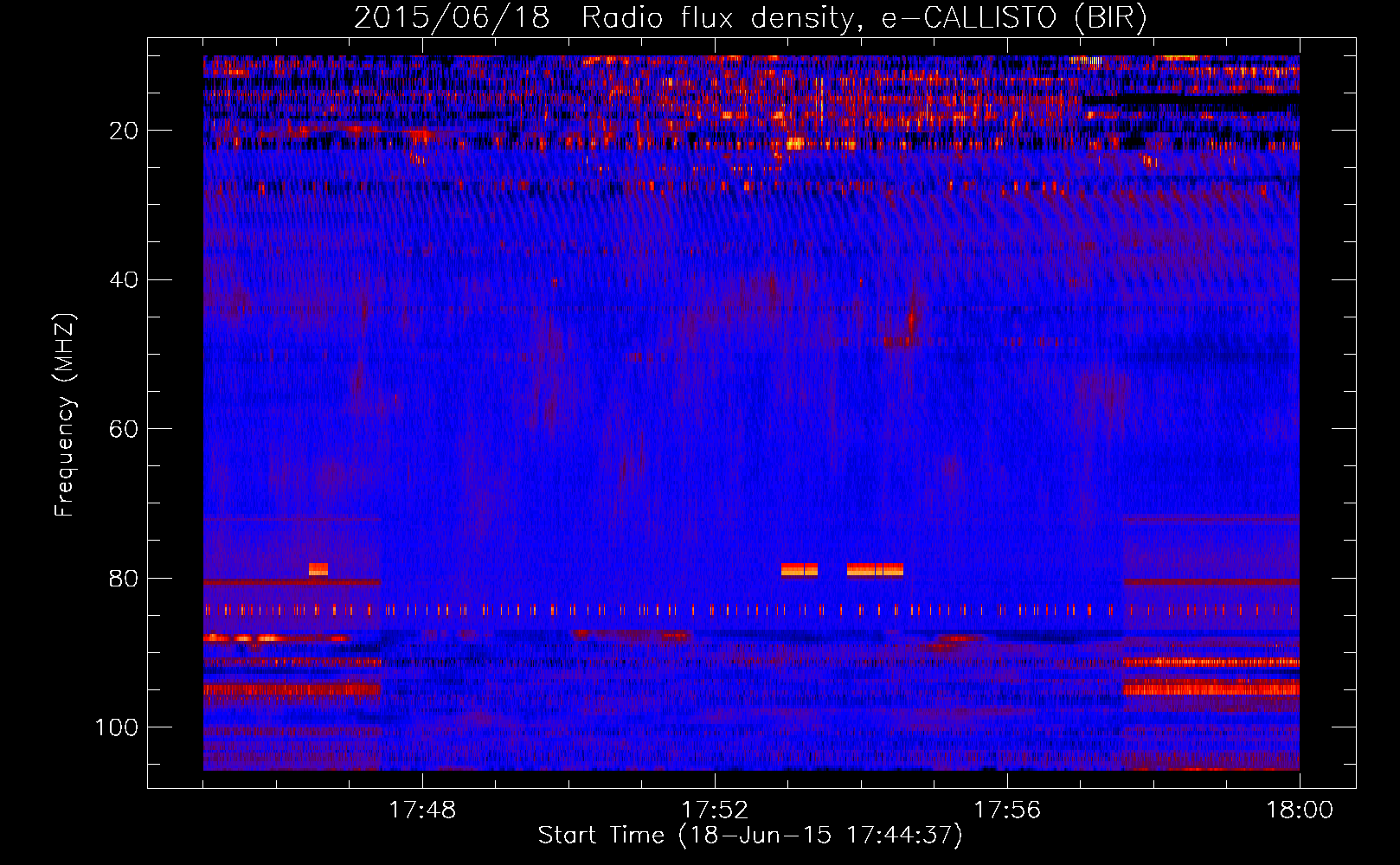Click the 20 frequency tick label
This screenshot has width=1400, height=865.
coord(124,131)
